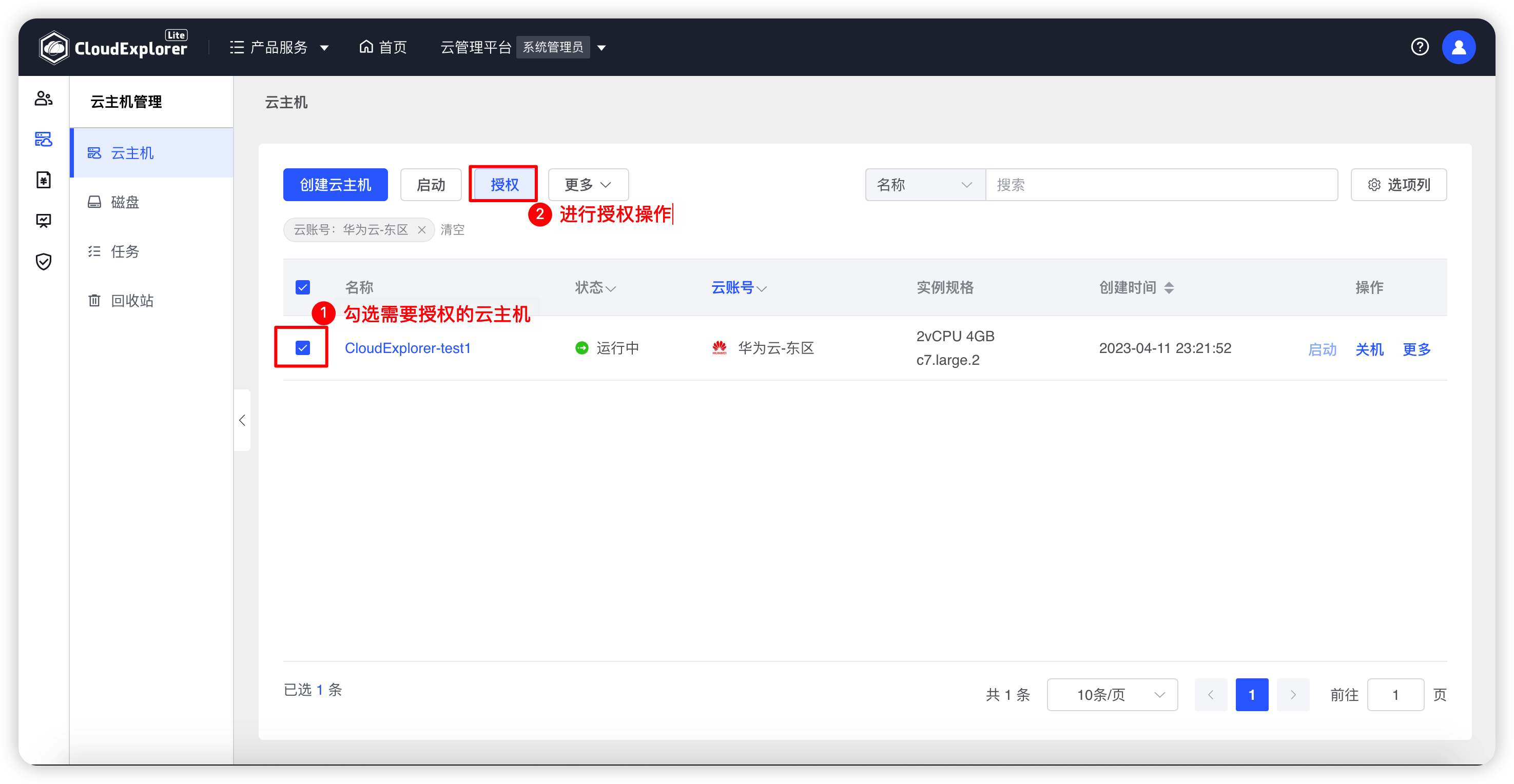Open the 名称 search field selector
The height and width of the screenshot is (784, 1514).
925,185
